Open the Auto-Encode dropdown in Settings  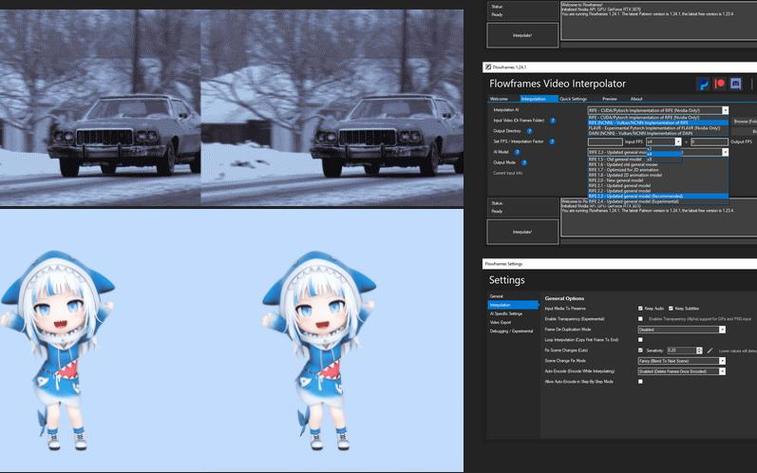(x=681, y=372)
